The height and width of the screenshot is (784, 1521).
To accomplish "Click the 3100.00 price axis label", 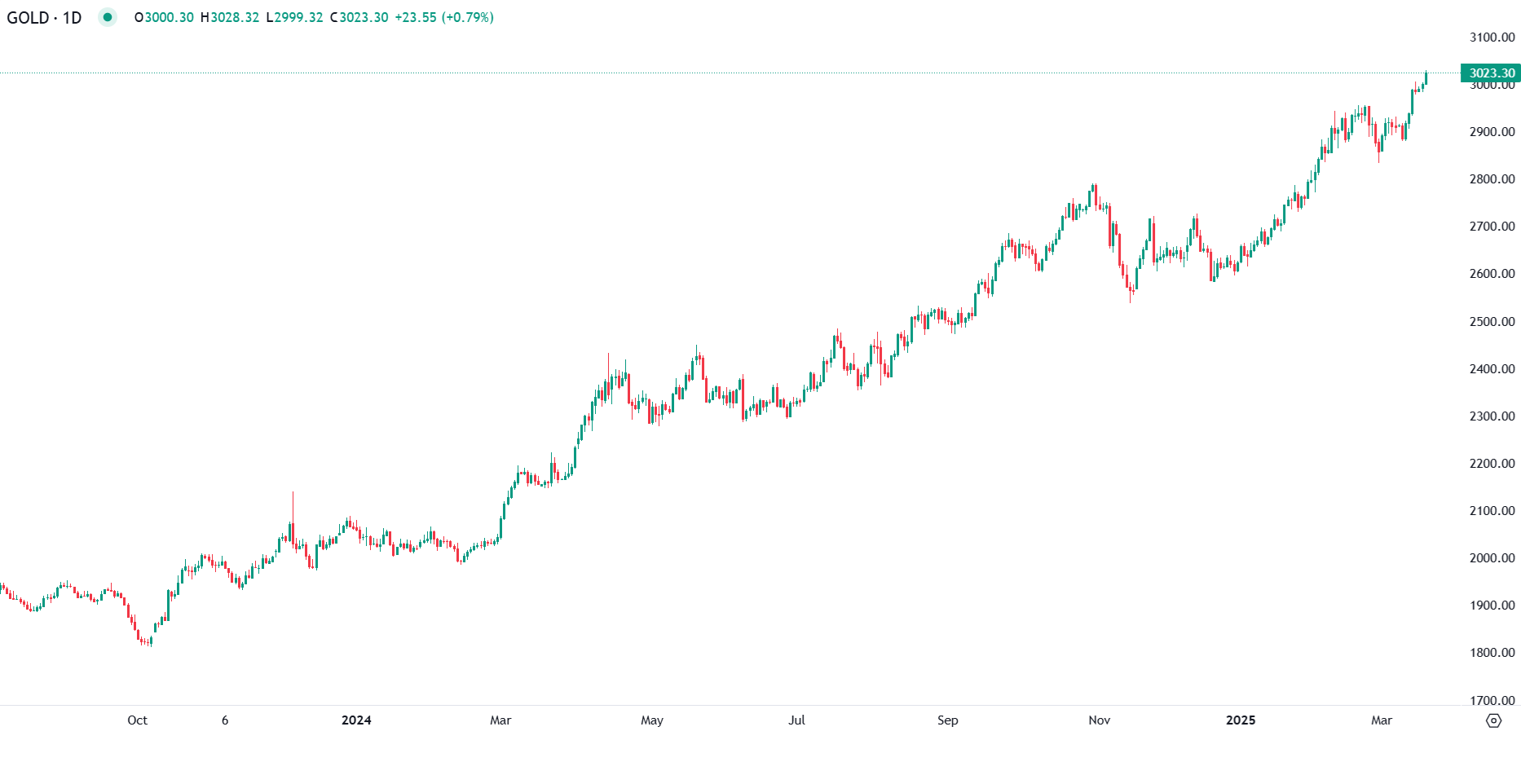I will (1492, 37).
